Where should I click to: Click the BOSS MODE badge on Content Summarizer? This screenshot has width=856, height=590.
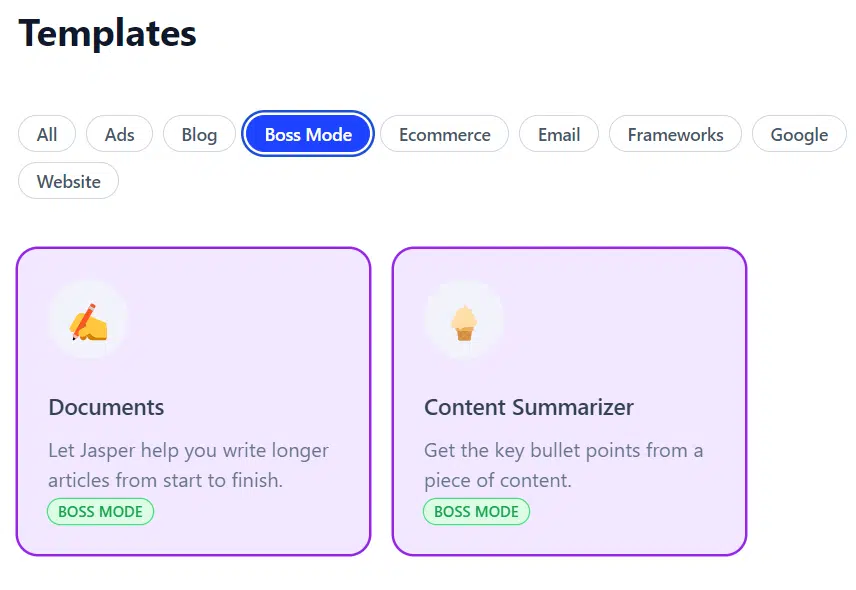(x=476, y=512)
